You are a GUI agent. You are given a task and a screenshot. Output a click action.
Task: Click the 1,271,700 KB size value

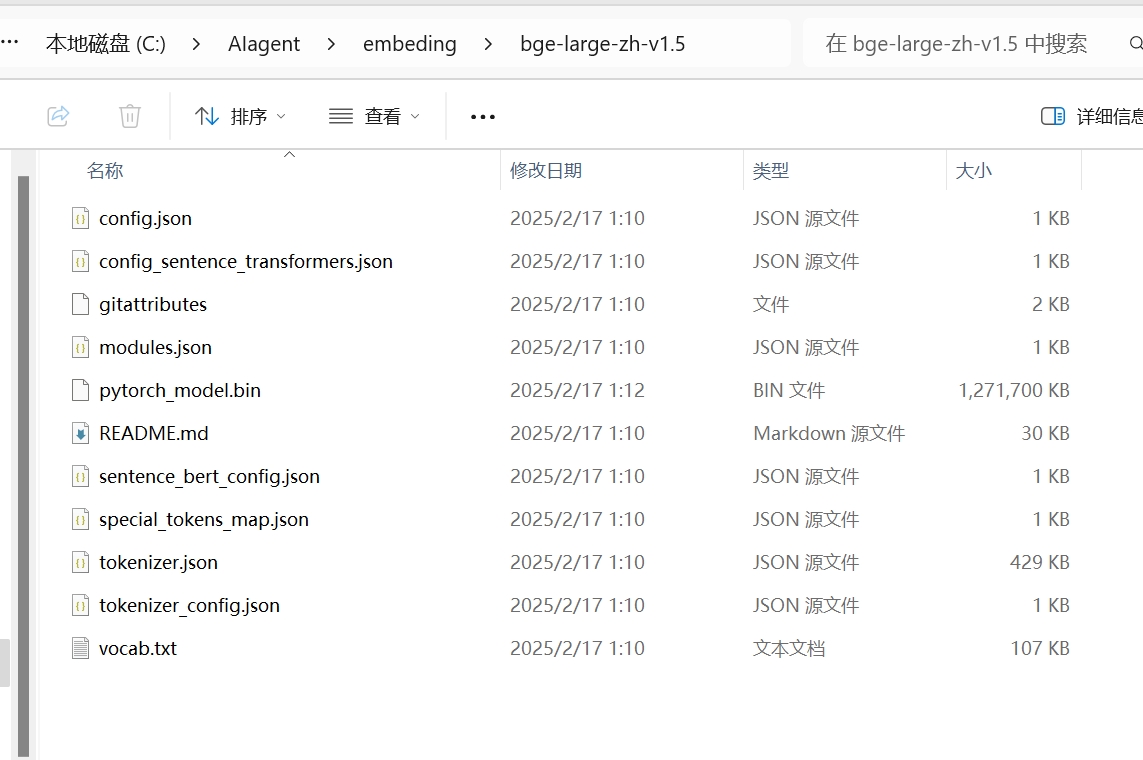tap(1014, 391)
